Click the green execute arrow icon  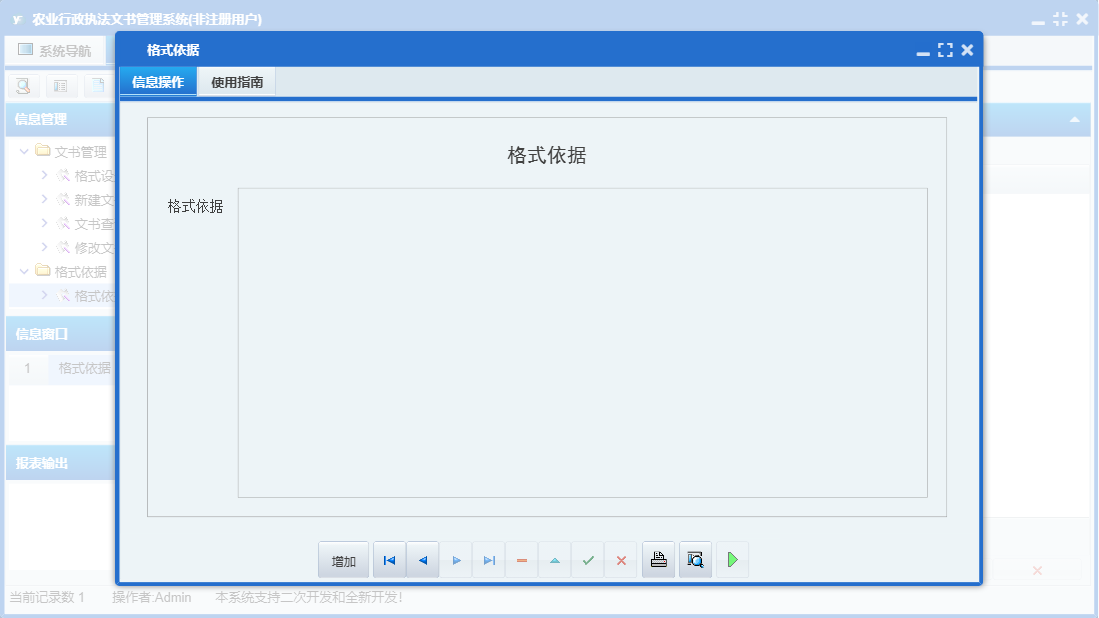(732, 559)
